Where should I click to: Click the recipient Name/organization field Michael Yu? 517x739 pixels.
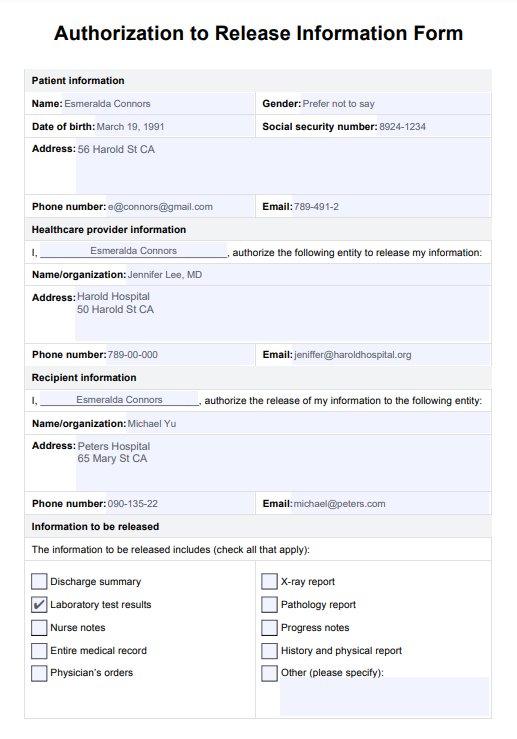[308, 424]
